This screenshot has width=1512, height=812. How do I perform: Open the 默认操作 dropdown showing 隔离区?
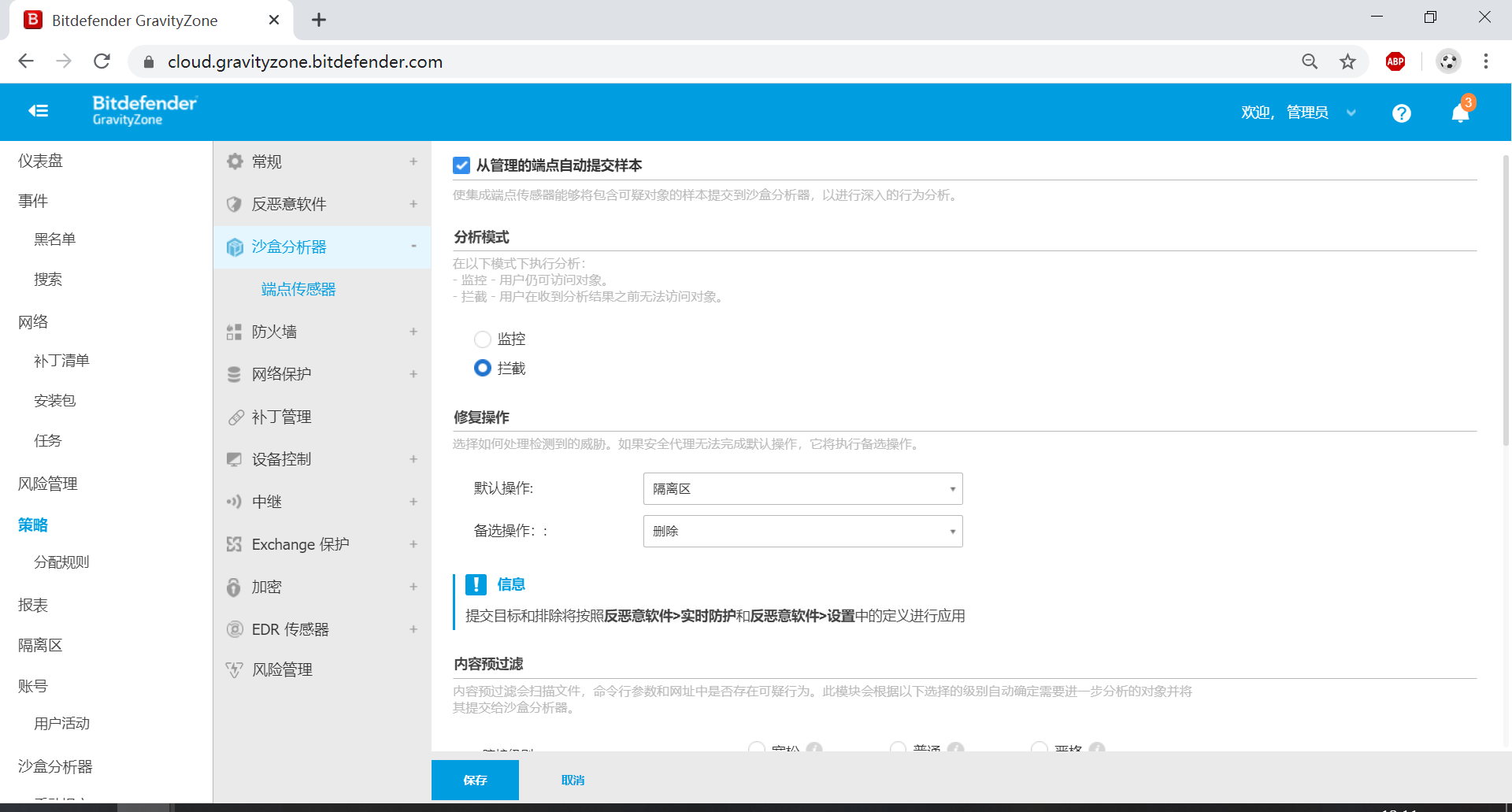tap(802, 489)
